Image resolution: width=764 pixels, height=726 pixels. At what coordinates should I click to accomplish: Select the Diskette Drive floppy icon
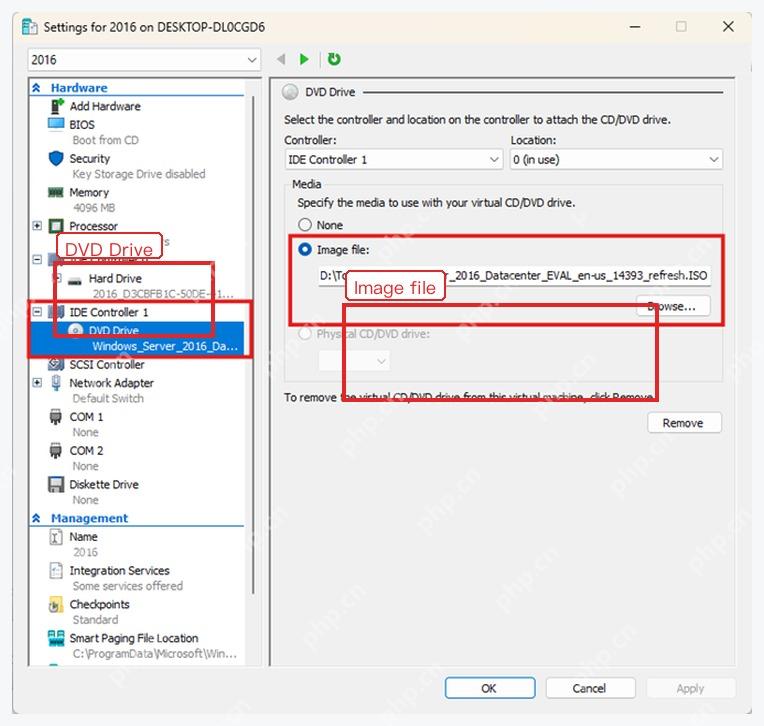[56, 485]
